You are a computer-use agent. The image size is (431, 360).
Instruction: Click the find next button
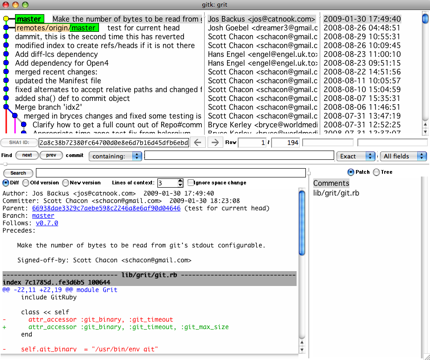click(27, 155)
